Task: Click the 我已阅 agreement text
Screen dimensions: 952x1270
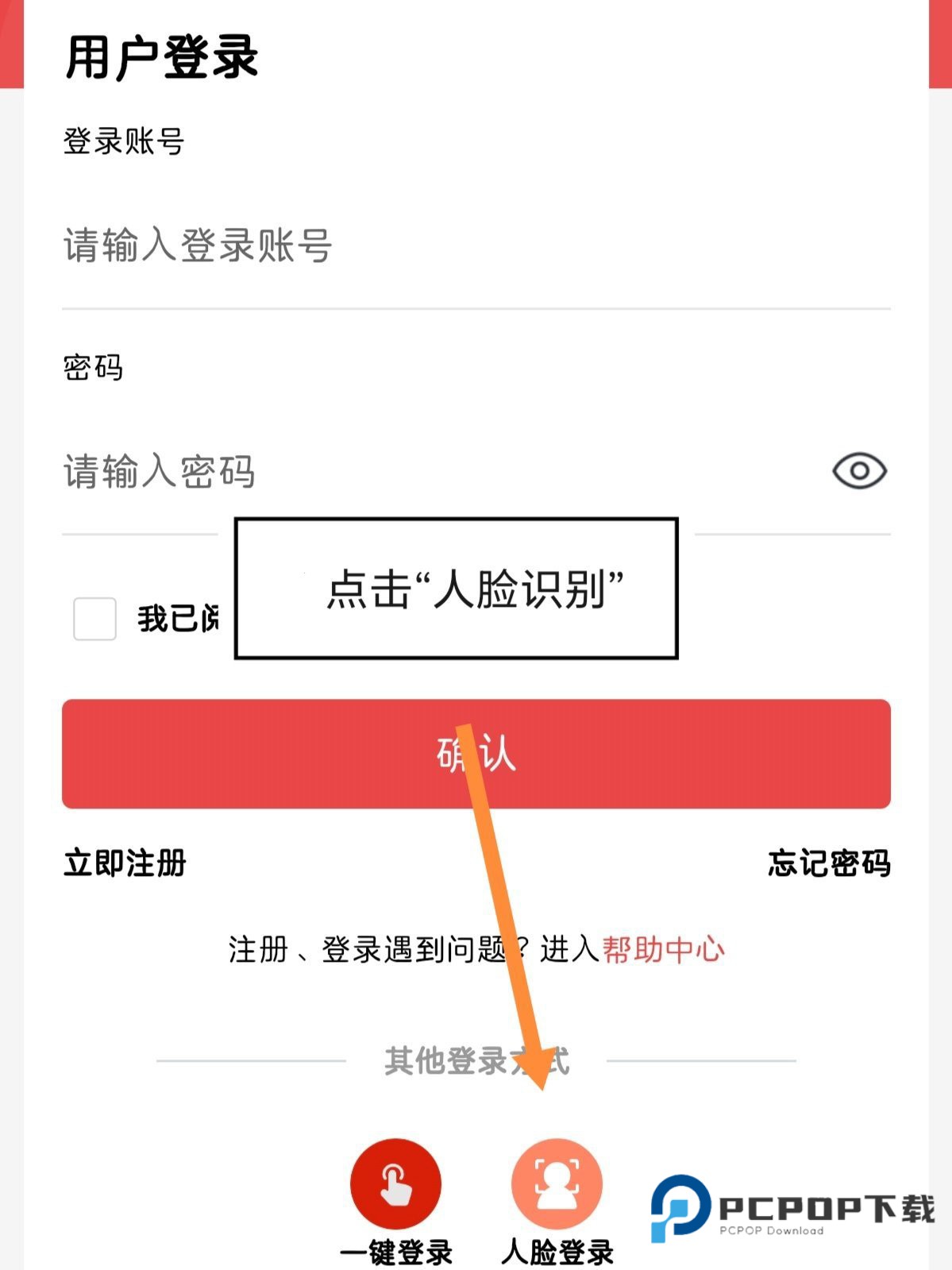Action: pyautogui.click(x=178, y=619)
